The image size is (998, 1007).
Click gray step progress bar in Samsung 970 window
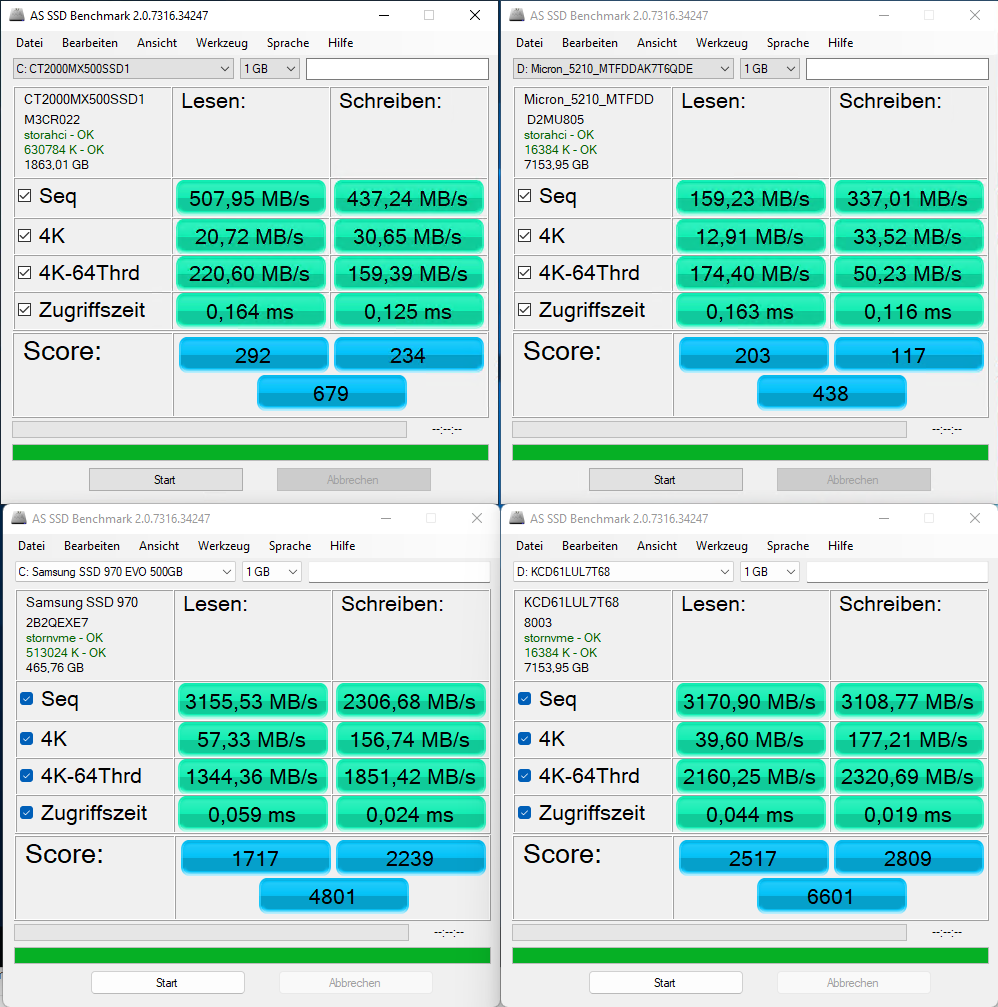tap(211, 933)
